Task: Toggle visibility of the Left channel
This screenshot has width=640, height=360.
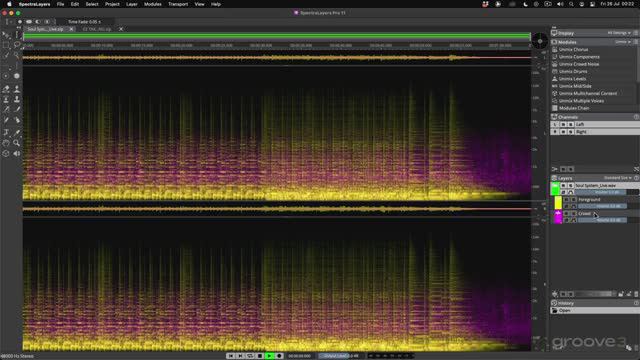Action: pyautogui.click(x=563, y=124)
